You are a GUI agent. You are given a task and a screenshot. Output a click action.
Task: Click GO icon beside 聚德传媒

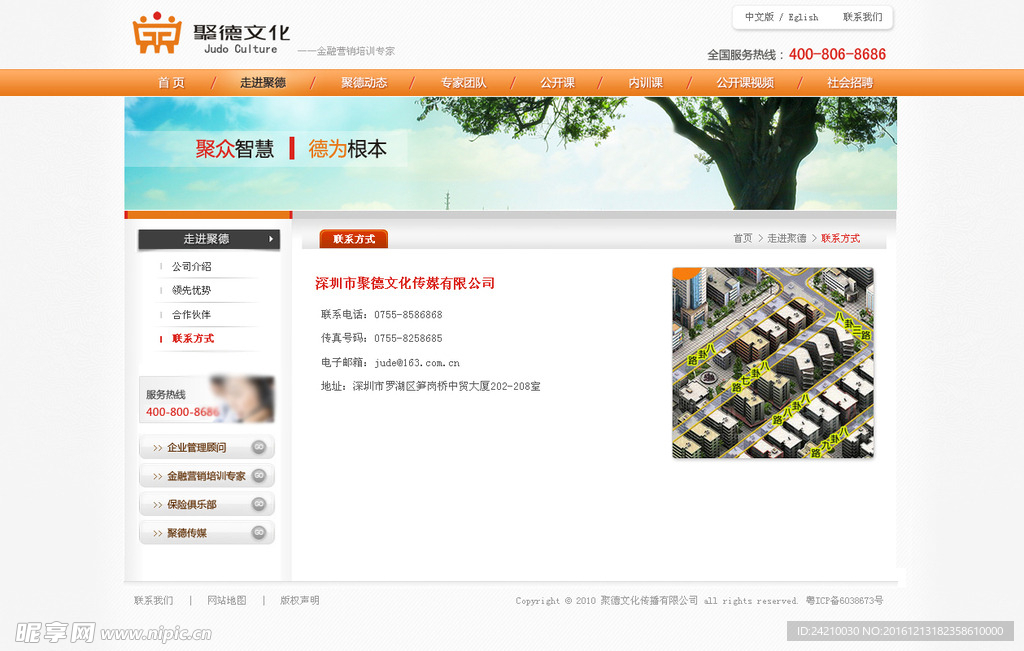pos(259,533)
